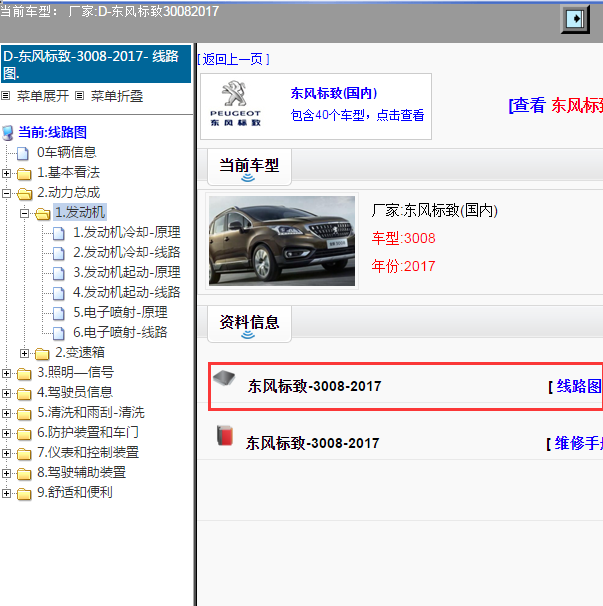Click the computer icon beside 当前:线路图

coord(8,133)
